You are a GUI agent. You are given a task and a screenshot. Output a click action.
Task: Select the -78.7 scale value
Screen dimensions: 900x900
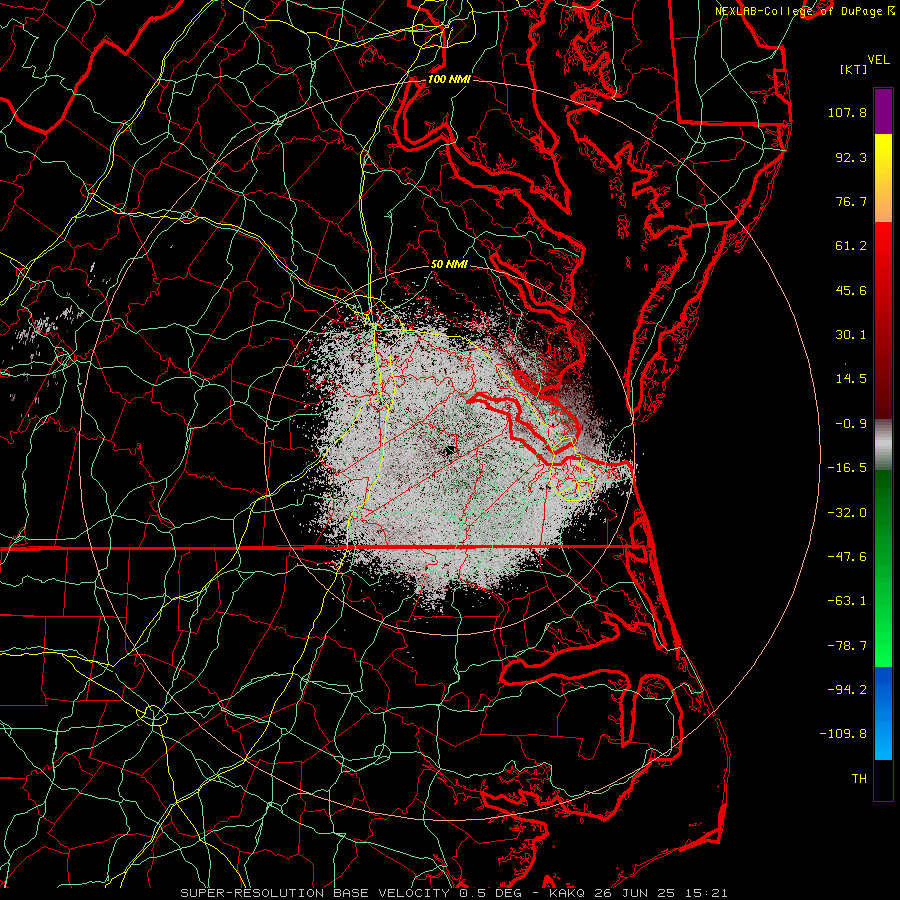coord(847,646)
